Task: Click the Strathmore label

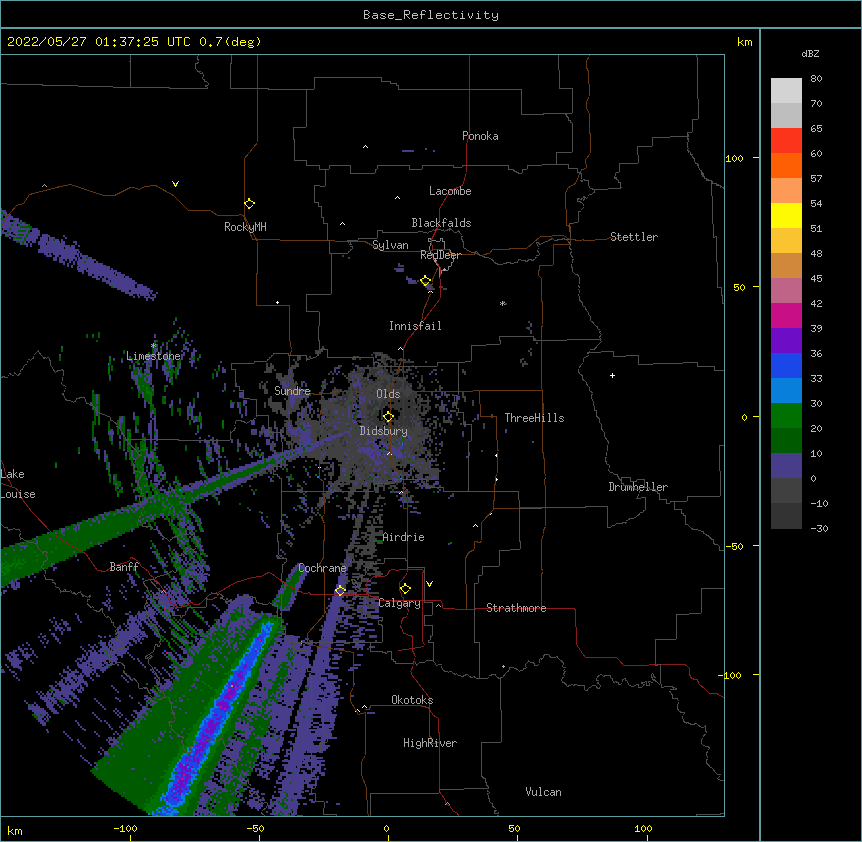Action: click(516, 608)
